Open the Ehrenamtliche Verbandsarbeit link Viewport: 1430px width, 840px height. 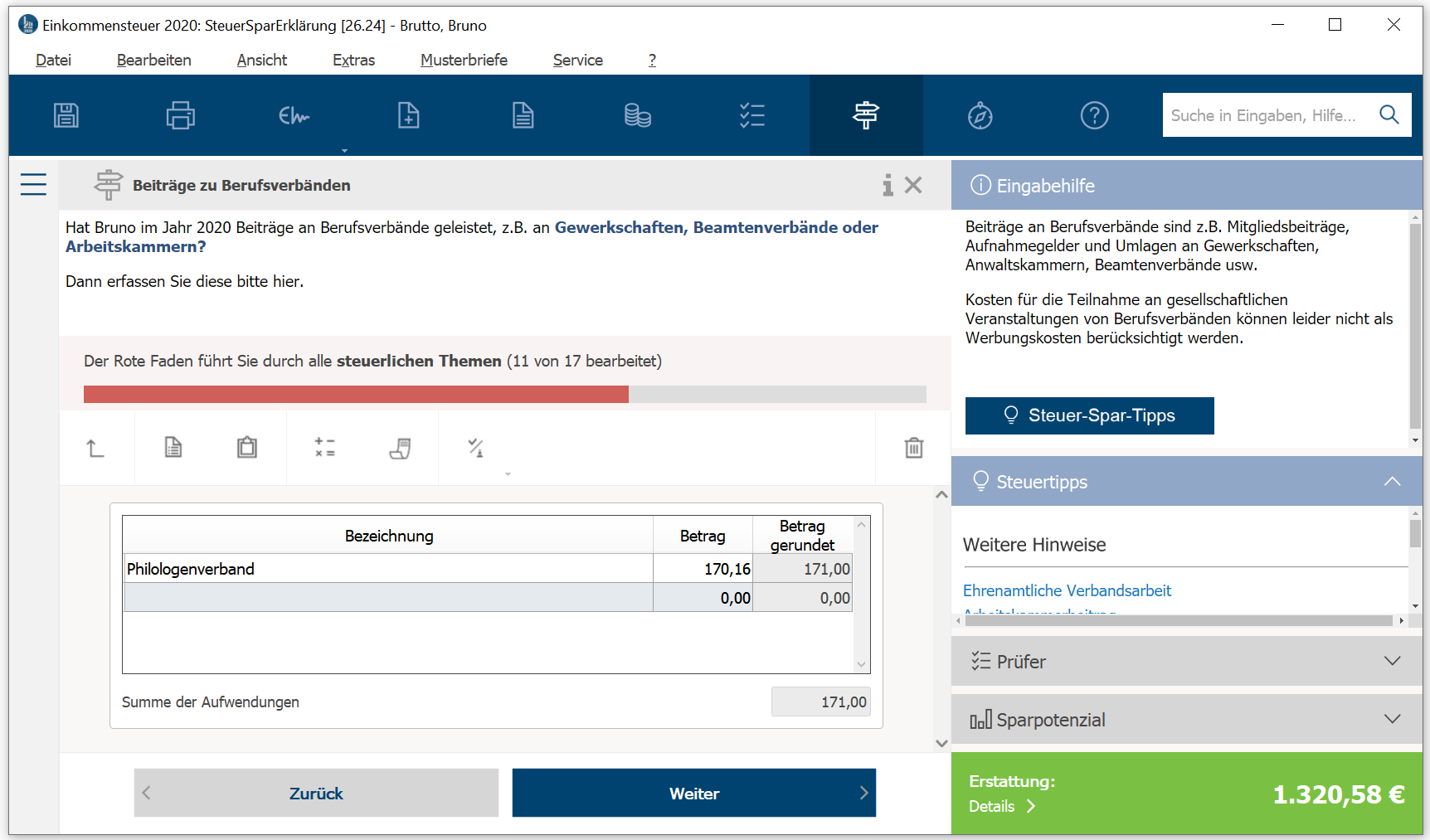(x=1067, y=590)
